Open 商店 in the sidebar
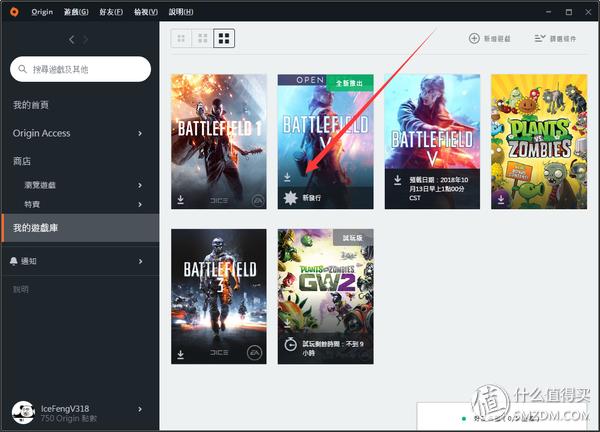600x432 pixels. tap(22, 161)
